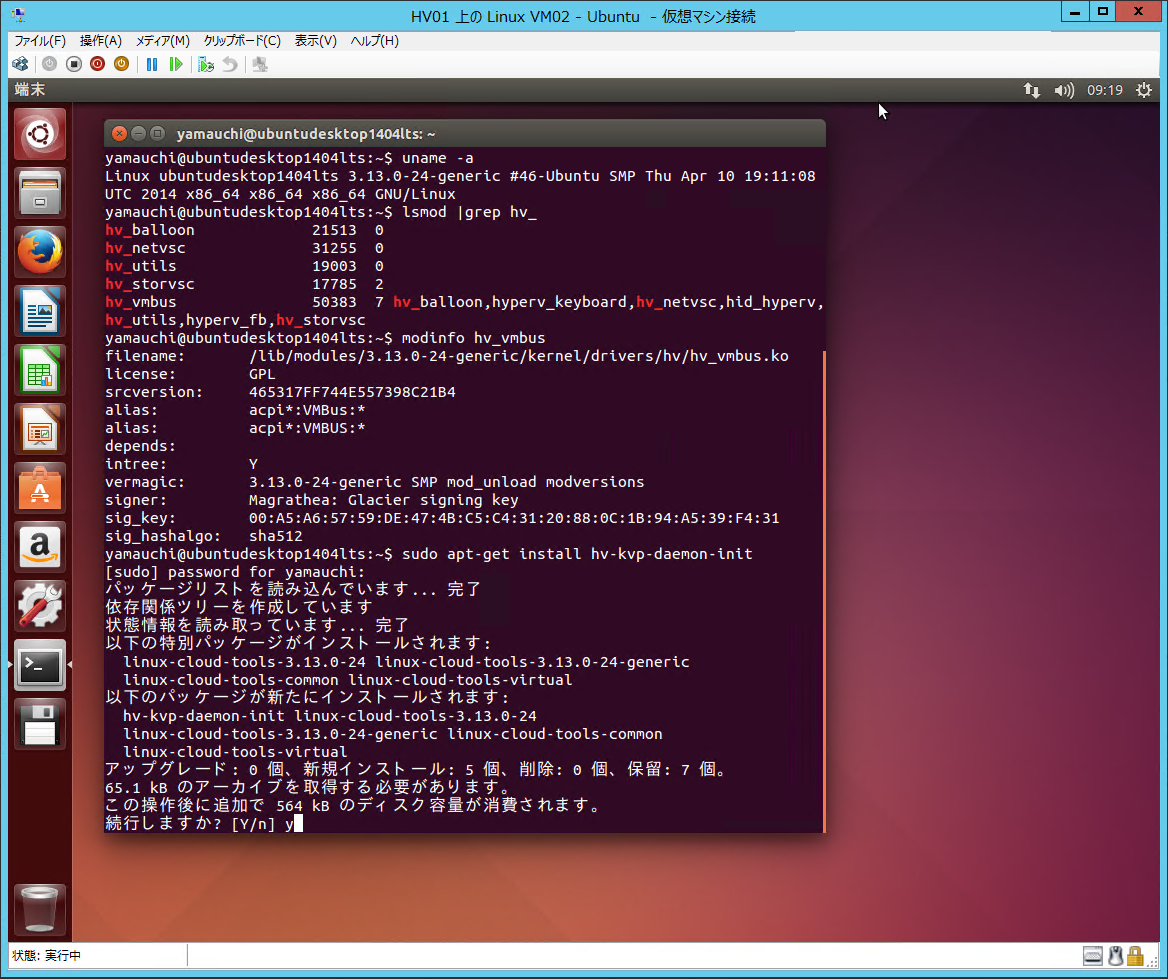Open the Ubuntu Dash home icon
Viewport: 1168px width, 979px height.
[x=40, y=133]
